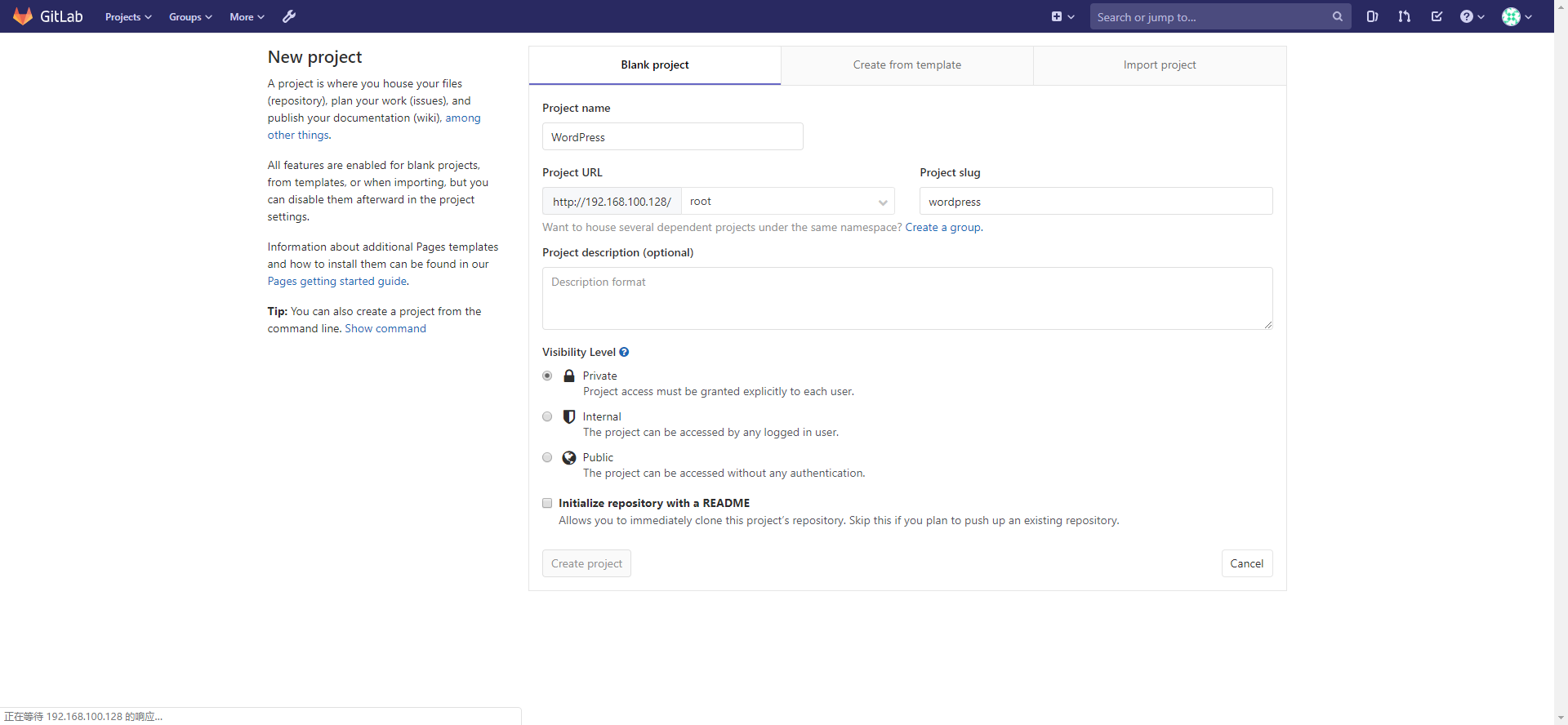Image resolution: width=1568 pixels, height=725 pixels.
Task: Click the Public visibility label text
Action: 598,457
